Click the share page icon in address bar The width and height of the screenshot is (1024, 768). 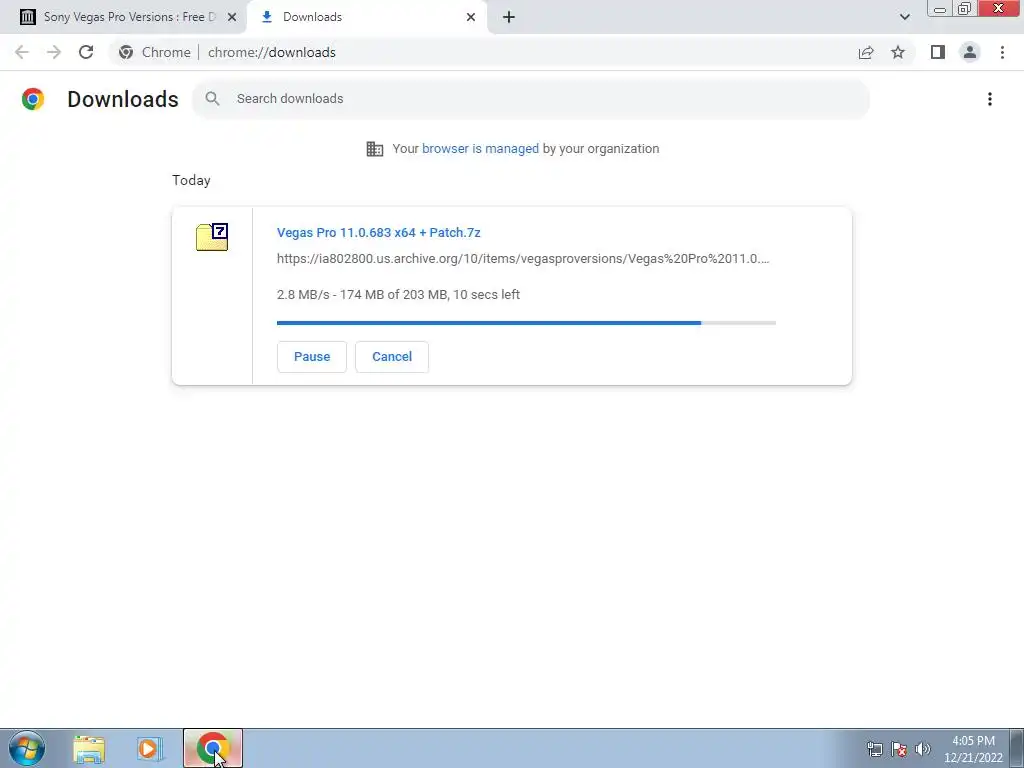pyautogui.click(x=866, y=52)
